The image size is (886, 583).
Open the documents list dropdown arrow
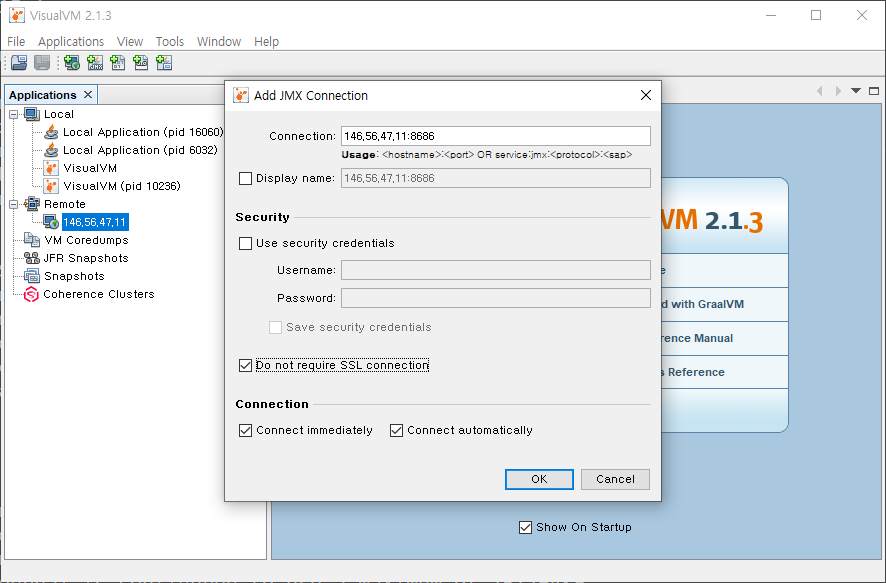point(856,91)
